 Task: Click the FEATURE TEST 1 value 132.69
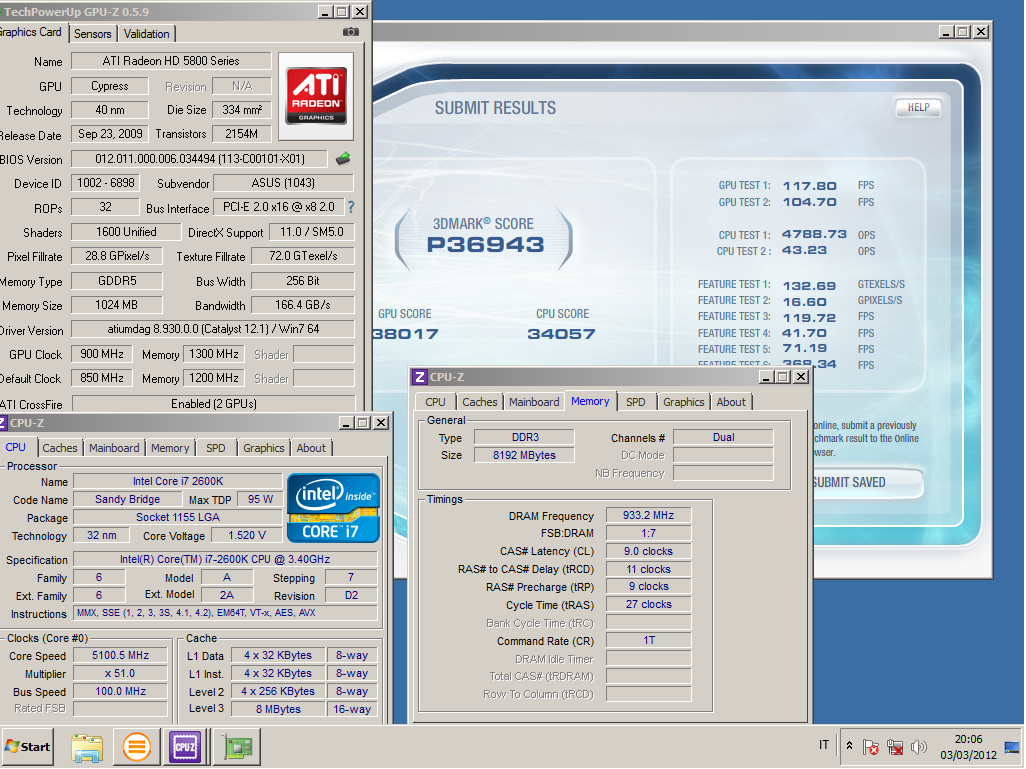pyautogui.click(x=809, y=285)
